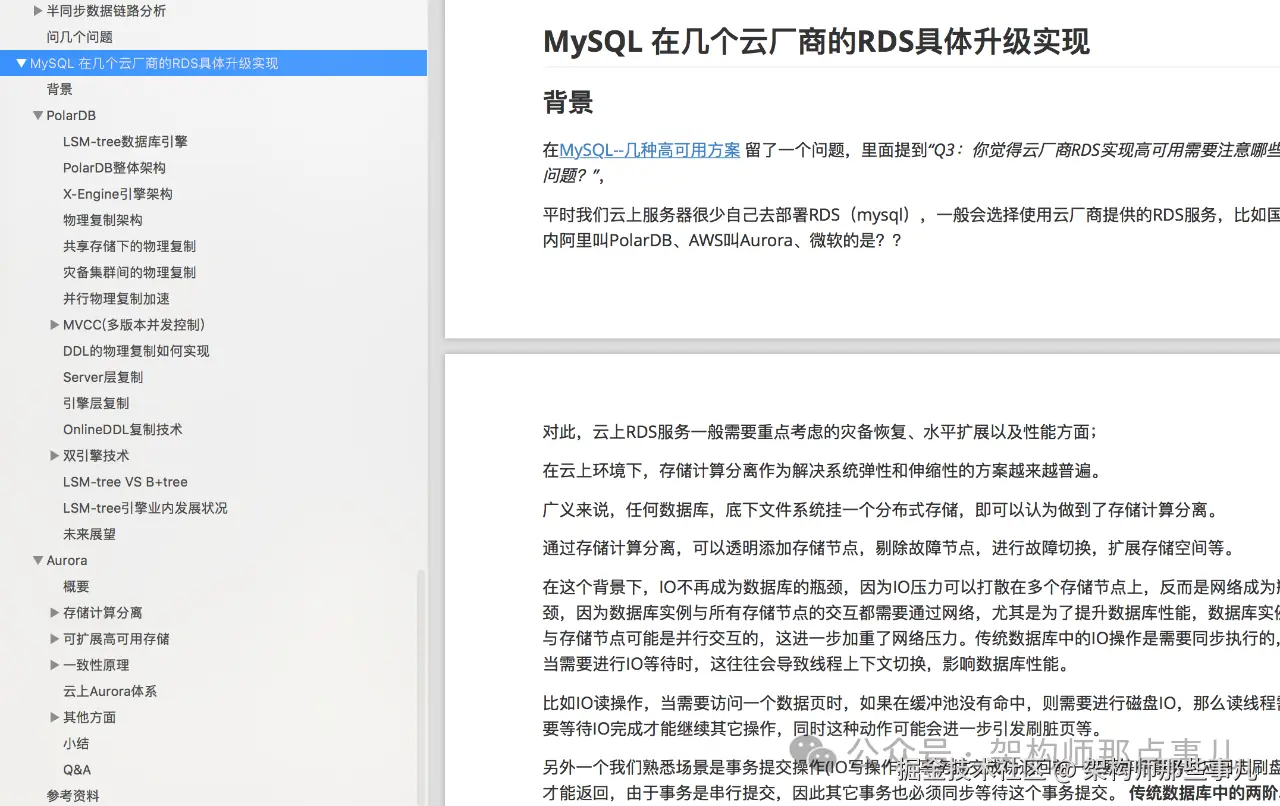1280x806 pixels.
Task: Expand the 可扩展高可用存储 outline node
Action: point(54,638)
